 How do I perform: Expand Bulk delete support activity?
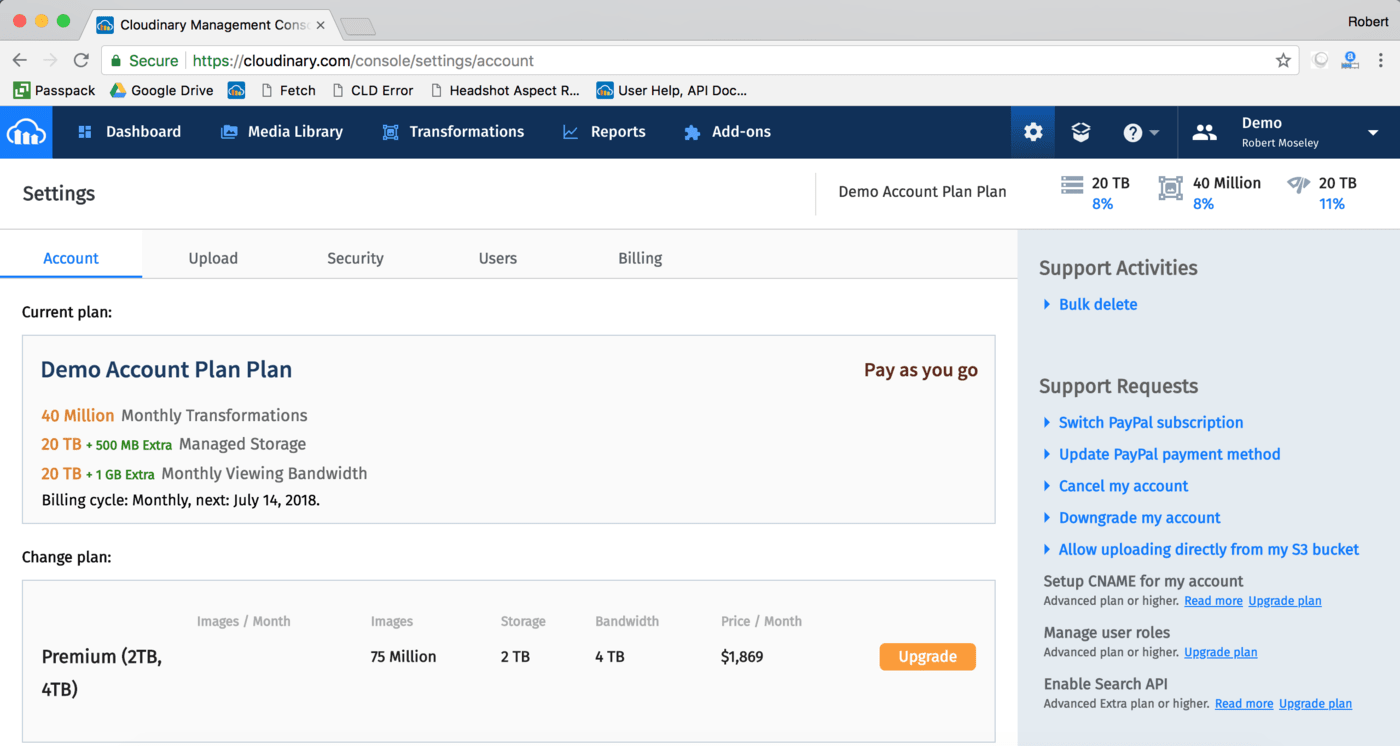tap(1097, 304)
